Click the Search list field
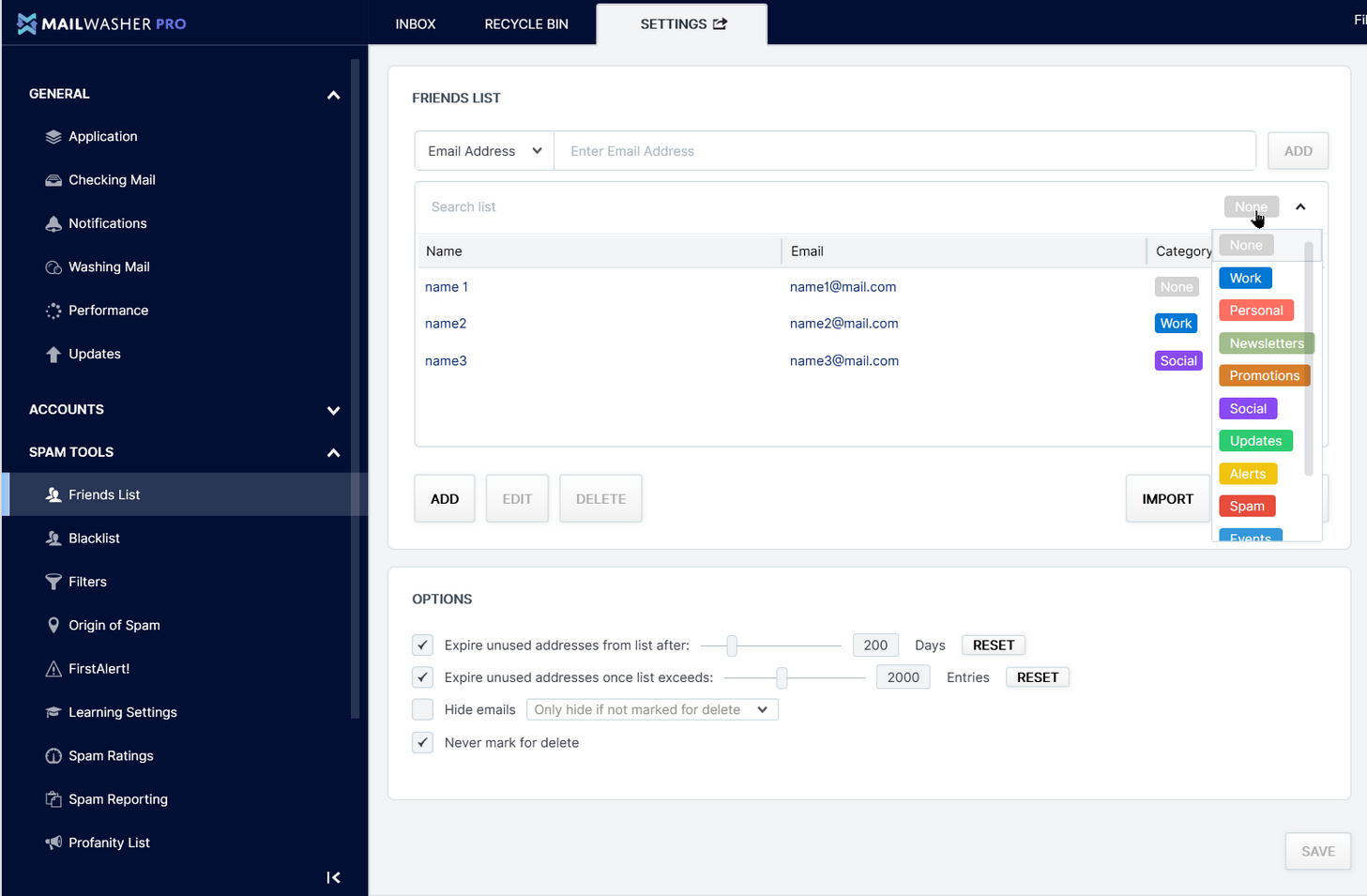The height and width of the screenshot is (896, 1367). [x=816, y=206]
